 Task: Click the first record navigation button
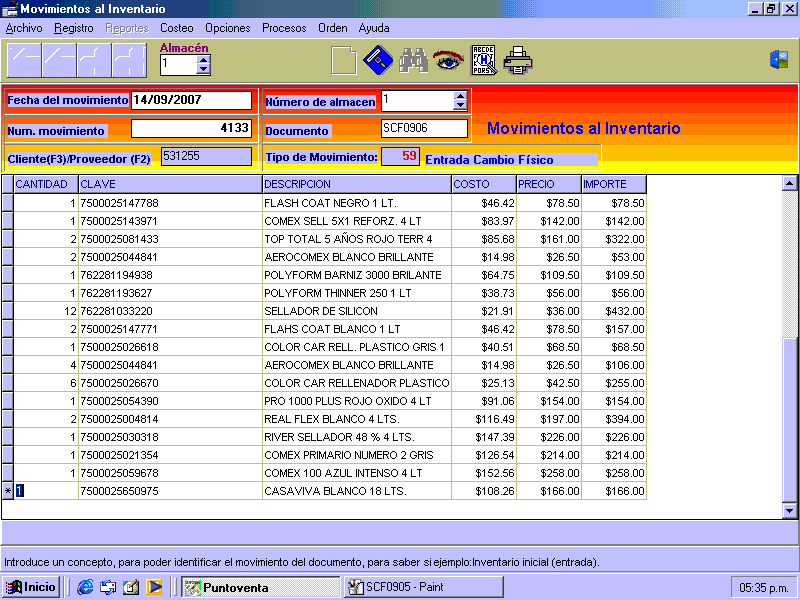[24, 61]
